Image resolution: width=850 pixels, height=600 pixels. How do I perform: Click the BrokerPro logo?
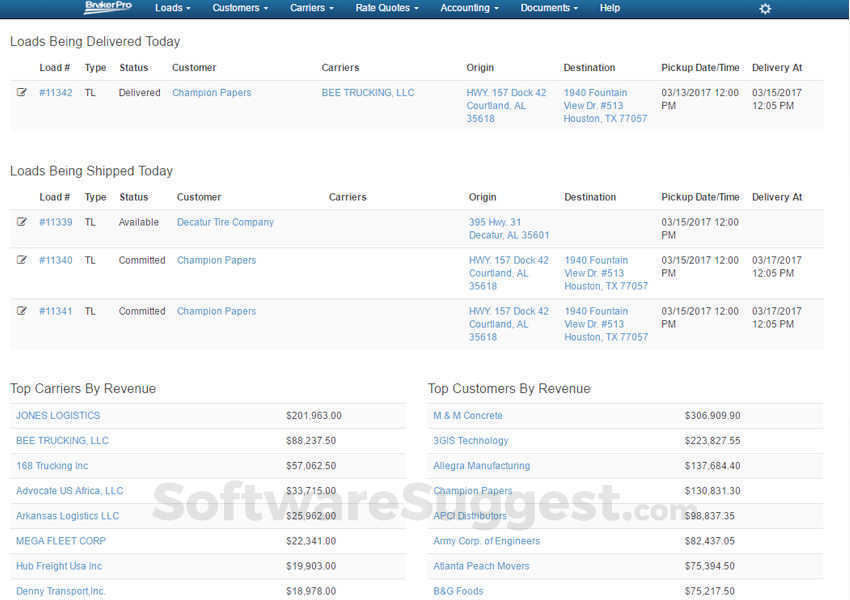click(x=108, y=7)
